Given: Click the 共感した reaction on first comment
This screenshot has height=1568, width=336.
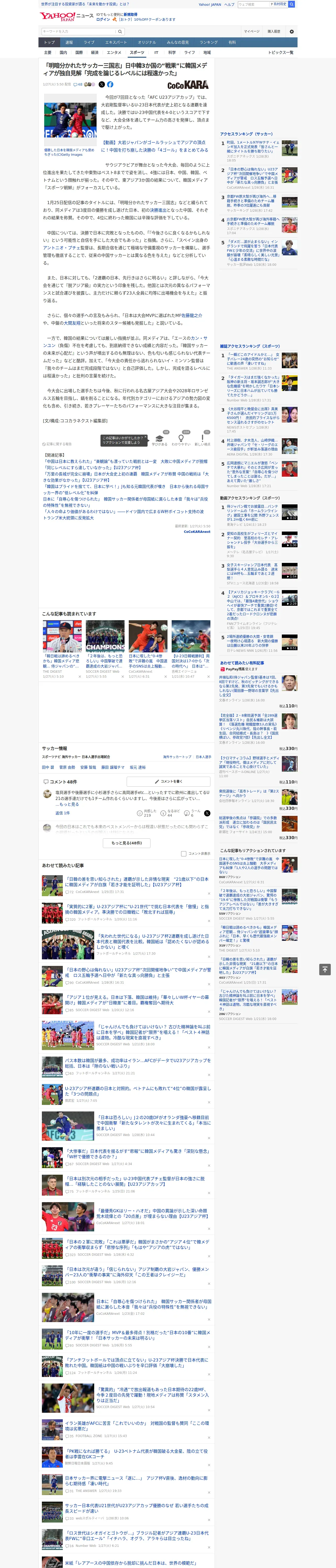Looking at the screenshot, I should pos(146,813).
